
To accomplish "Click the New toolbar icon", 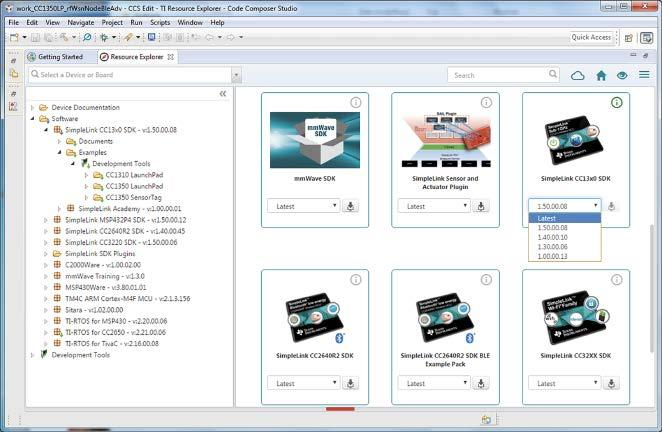I will point(14,38).
